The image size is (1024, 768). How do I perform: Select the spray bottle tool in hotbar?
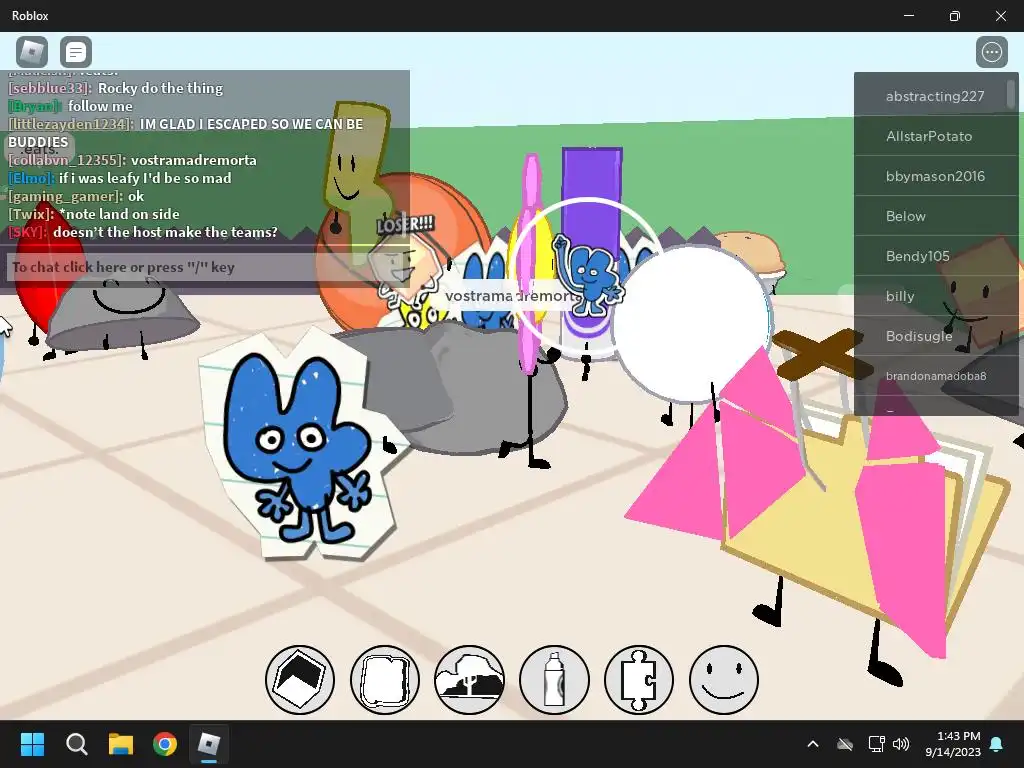tap(554, 680)
